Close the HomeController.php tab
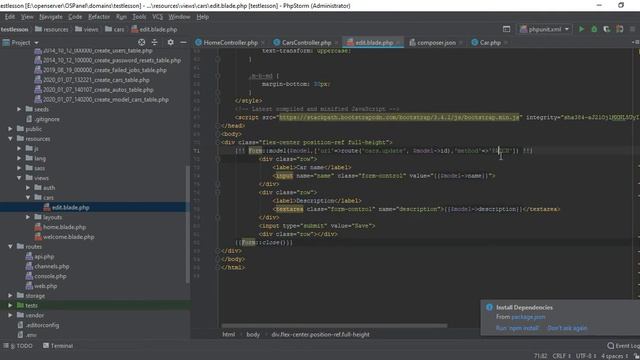This screenshot has width=640, height=360. [262, 42]
